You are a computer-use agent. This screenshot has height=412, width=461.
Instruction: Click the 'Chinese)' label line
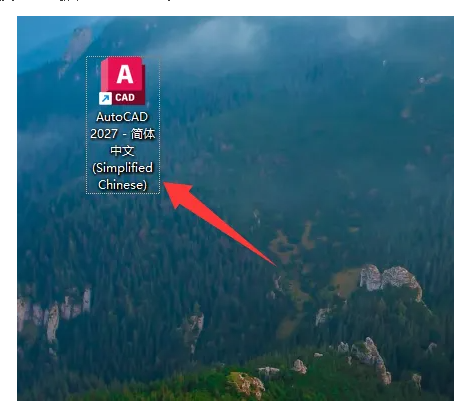[x=122, y=185]
